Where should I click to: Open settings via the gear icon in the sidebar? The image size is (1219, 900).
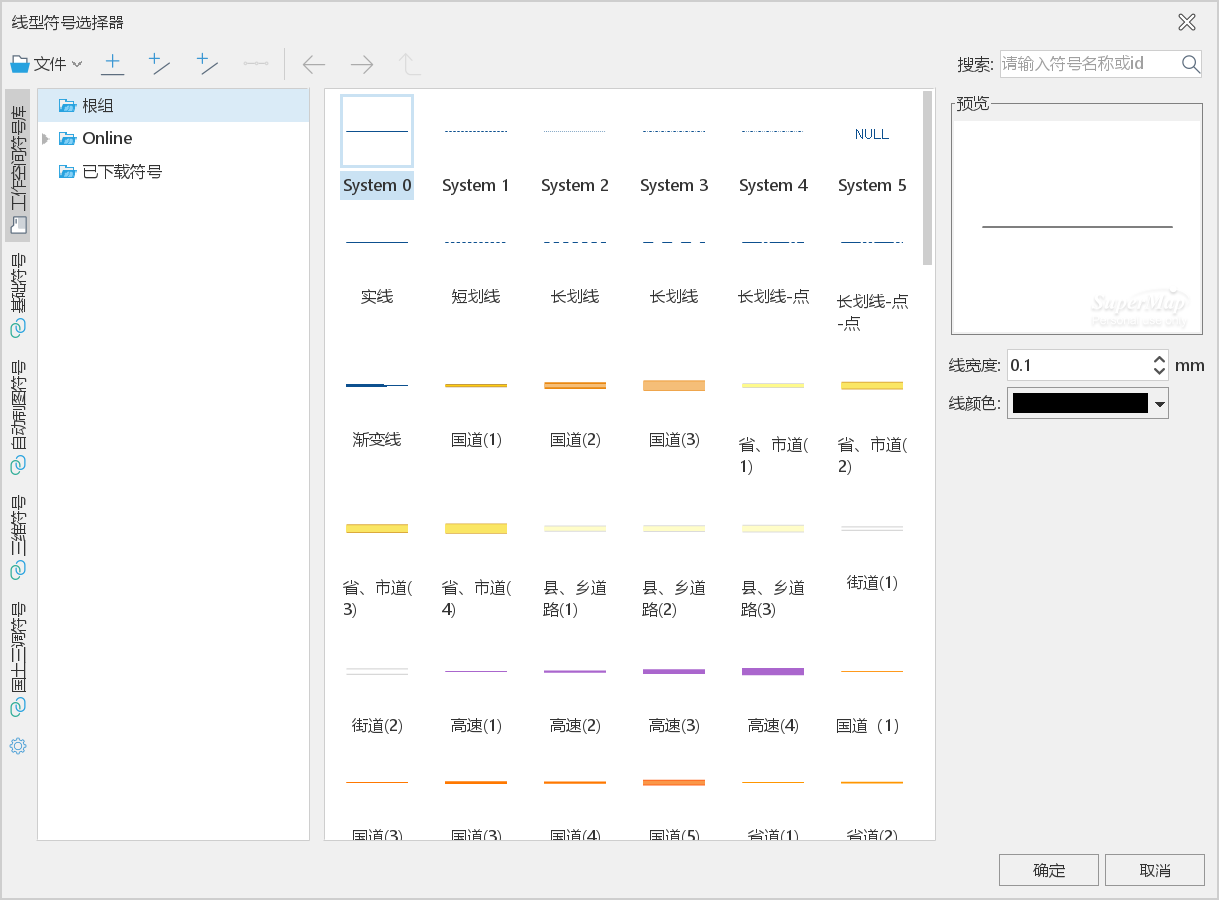18,746
